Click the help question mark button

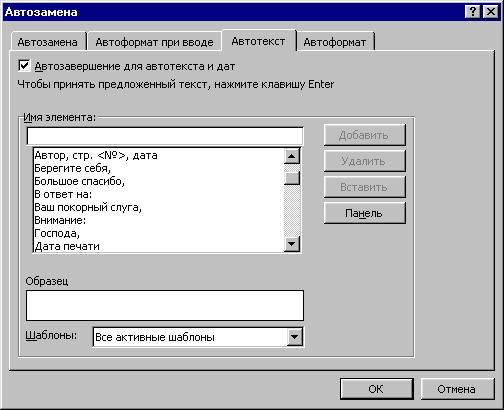(472, 12)
